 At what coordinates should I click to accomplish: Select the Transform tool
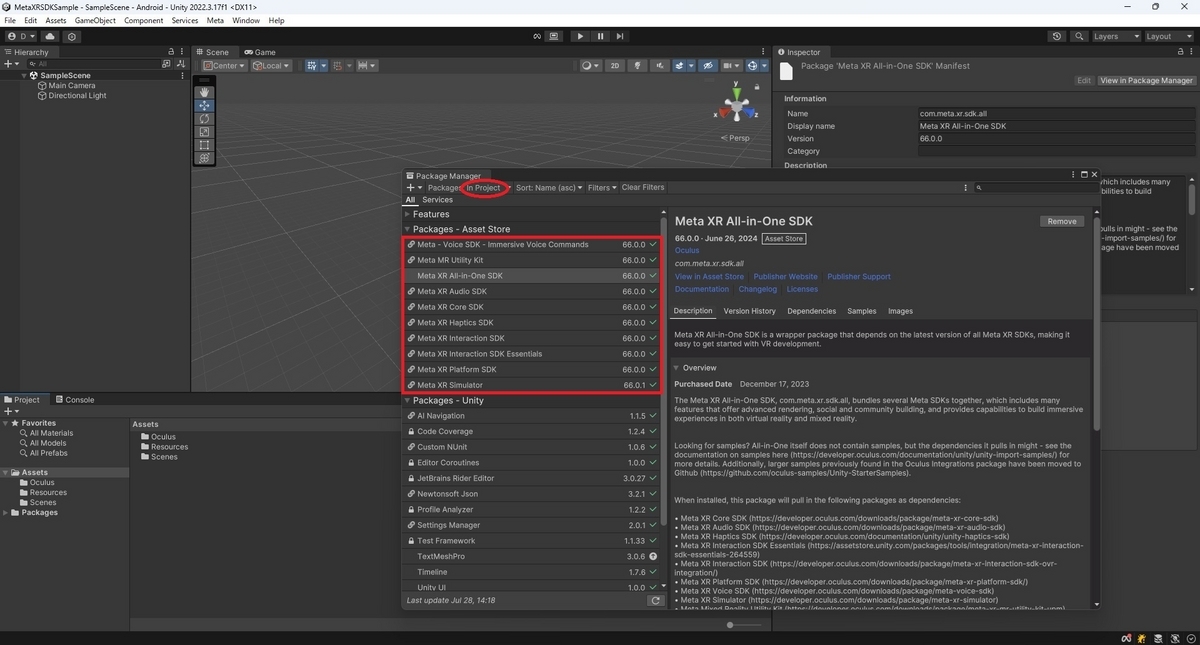(x=205, y=157)
